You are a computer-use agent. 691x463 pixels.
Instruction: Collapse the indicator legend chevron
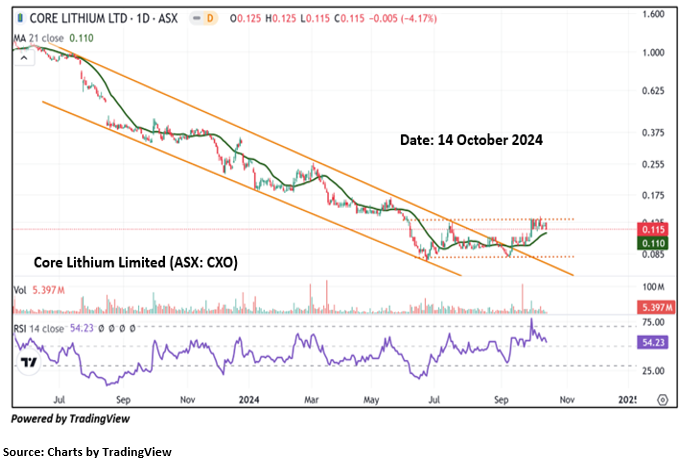point(24,58)
